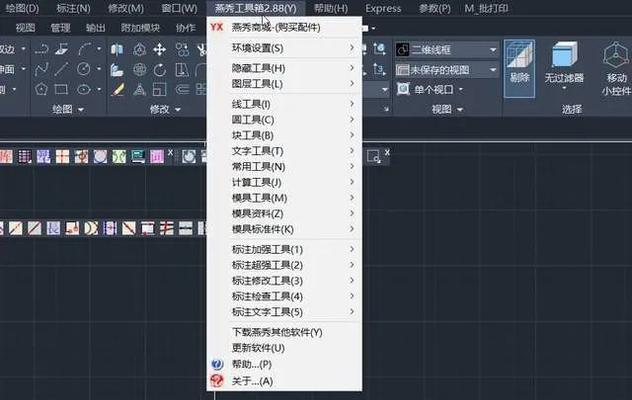This screenshot has height=400, width=632.
Task: Open the Arc tool dropdown arrow
Action: pyautogui.click(x=99, y=49)
